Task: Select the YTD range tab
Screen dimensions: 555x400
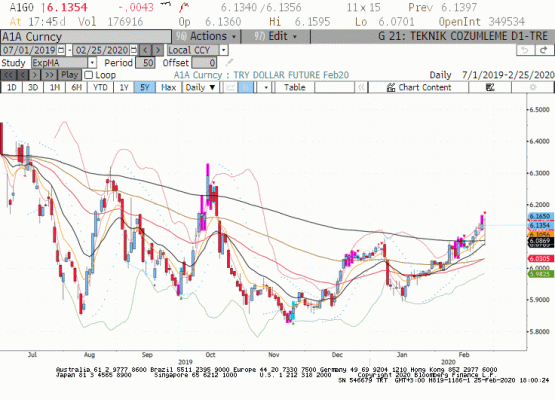Action: coord(100,87)
